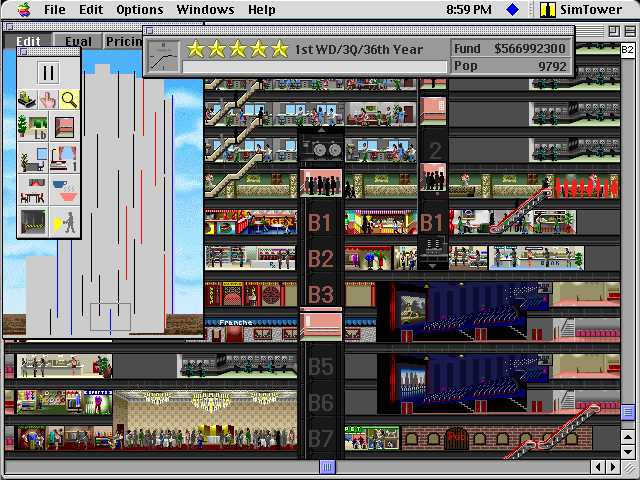This screenshot has height=480, width=640.
Task: Click the red stressed crowd in the lobby
Action: pyautogui.click(x=587, y=188)
